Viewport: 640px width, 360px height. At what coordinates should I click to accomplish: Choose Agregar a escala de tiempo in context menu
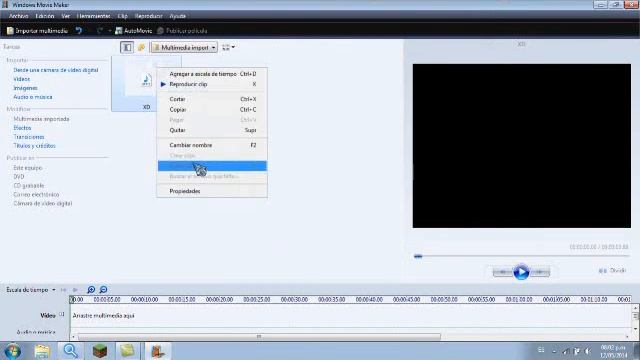coord(212,74)
